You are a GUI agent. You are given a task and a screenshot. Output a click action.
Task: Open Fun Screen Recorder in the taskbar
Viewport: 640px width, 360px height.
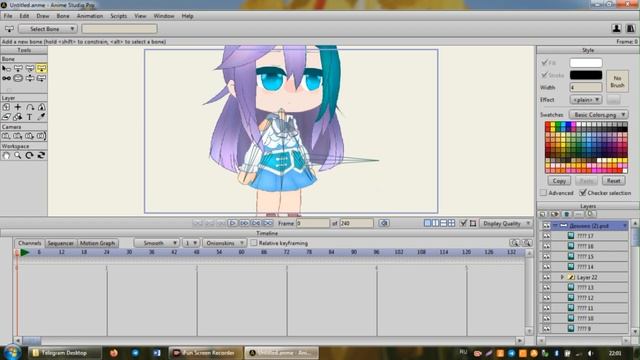pos(206,353)
